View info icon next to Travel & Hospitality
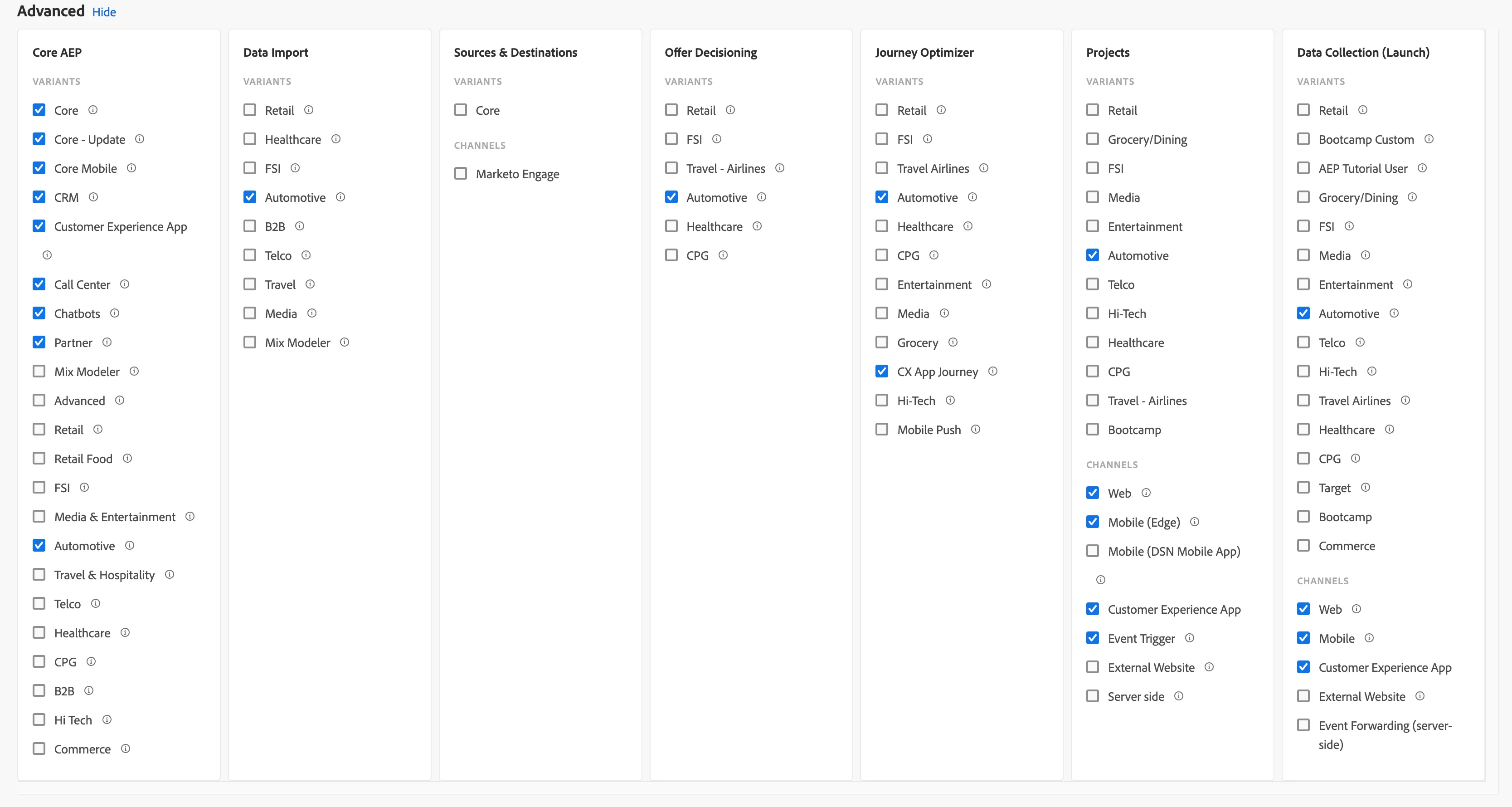Viewport: 1512px width, 807px height. pos(169,574)
